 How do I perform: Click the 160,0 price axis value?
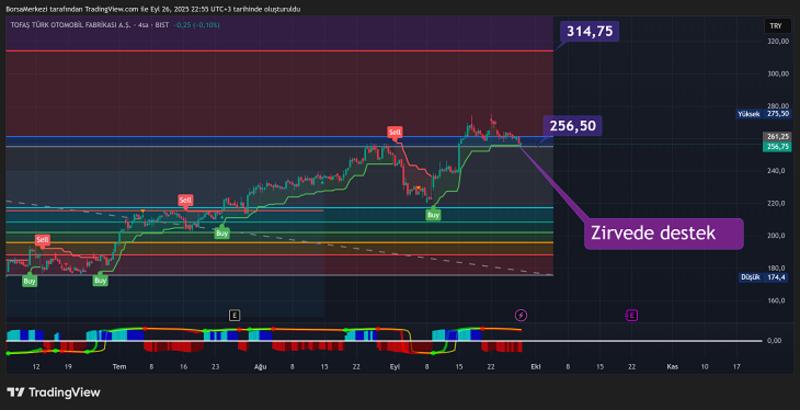pyautogui.click(x=778, y=300)
